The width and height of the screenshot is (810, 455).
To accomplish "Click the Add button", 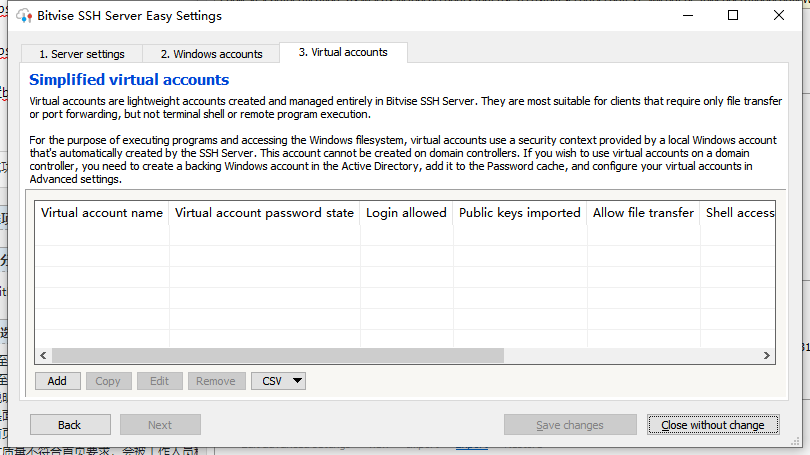I will [x=57, y=381].
